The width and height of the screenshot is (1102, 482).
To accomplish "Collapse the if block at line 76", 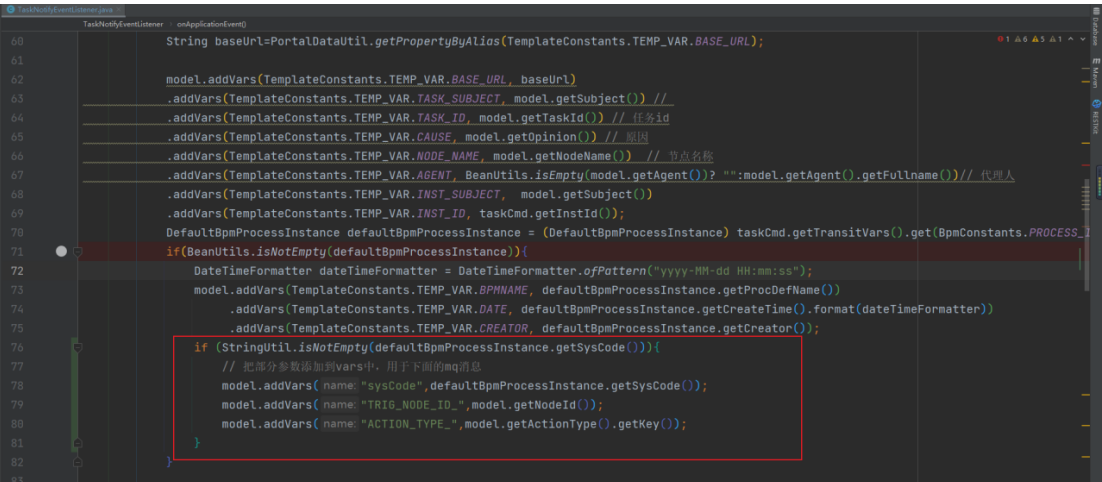I will (78, 347).
